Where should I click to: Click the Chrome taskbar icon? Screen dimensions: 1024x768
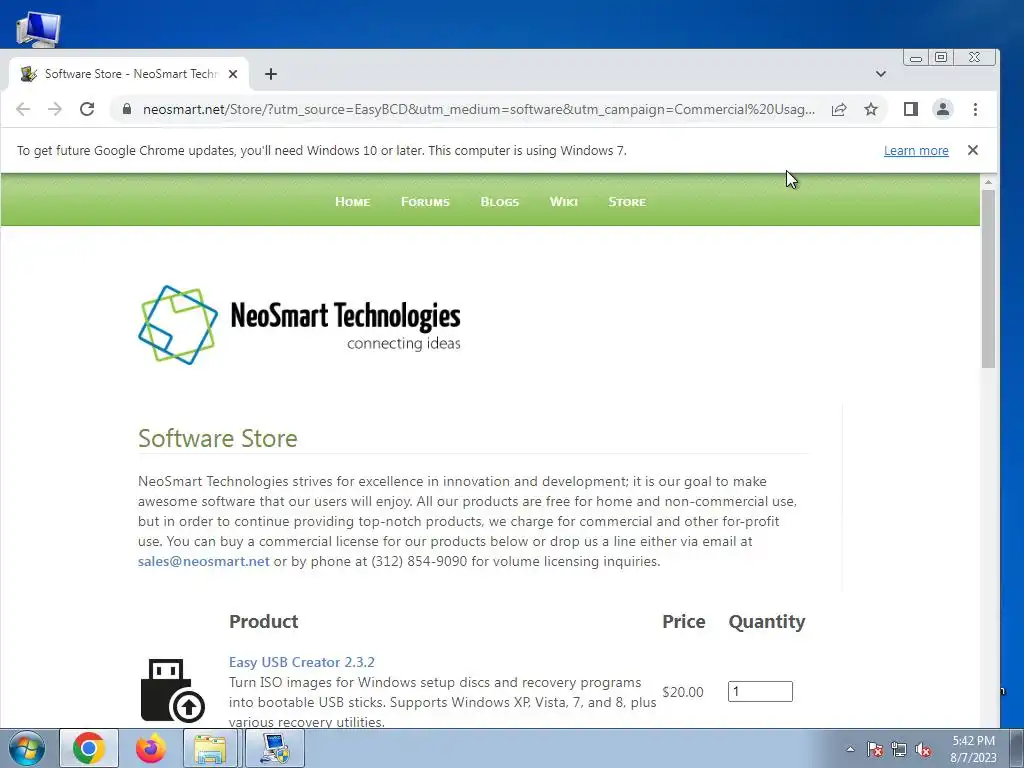[x=89, y=748]
